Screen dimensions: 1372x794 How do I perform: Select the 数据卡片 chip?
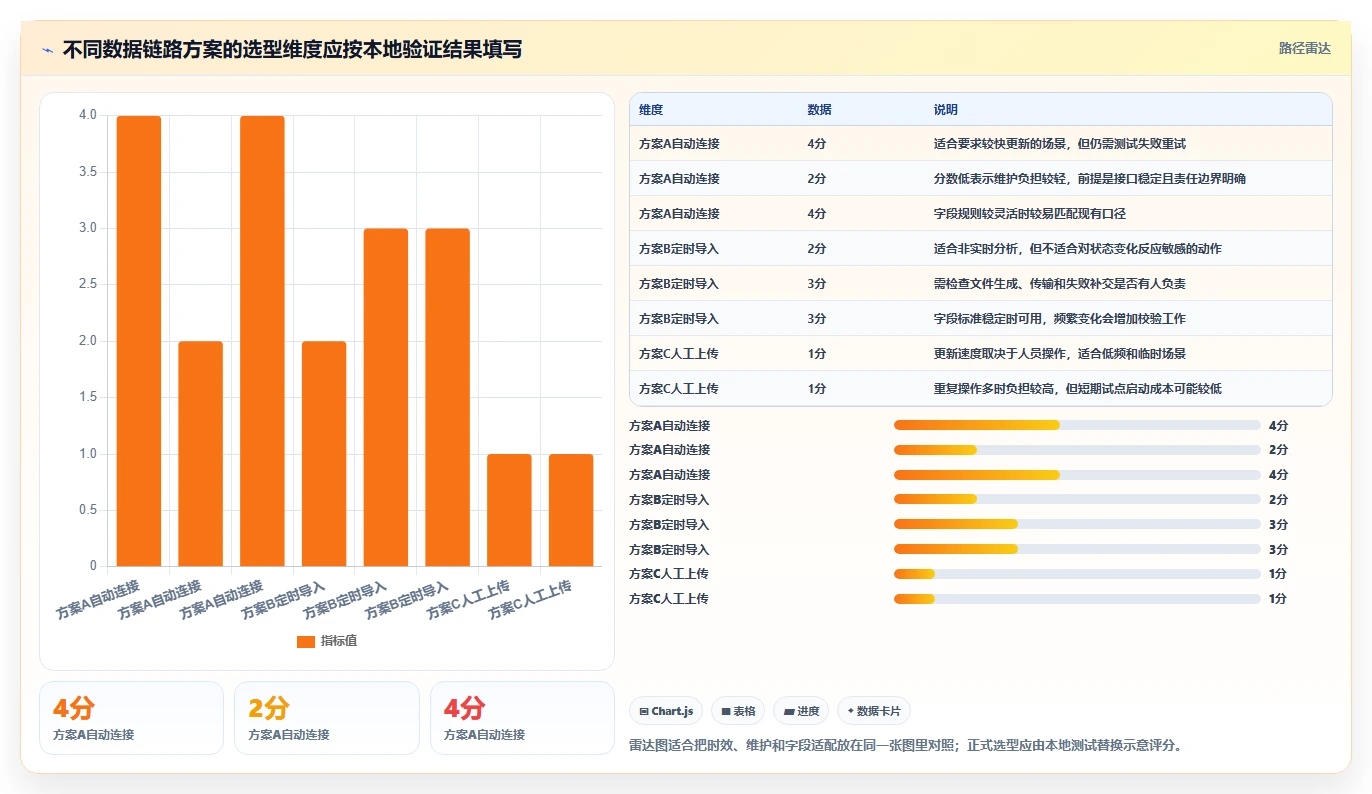tap(873, 711)
